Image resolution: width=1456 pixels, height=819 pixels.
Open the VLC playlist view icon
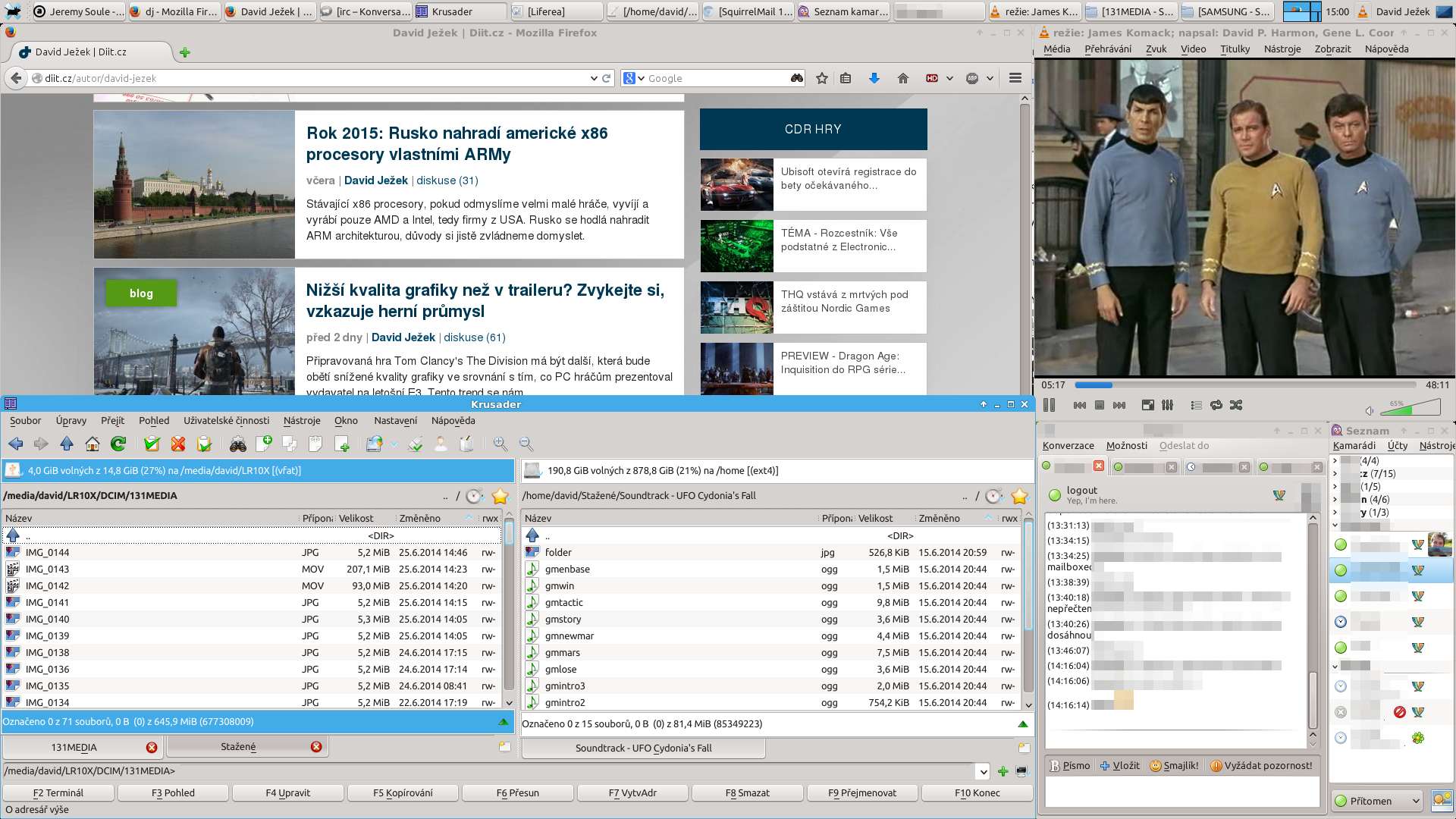[x=1196, y=405]
